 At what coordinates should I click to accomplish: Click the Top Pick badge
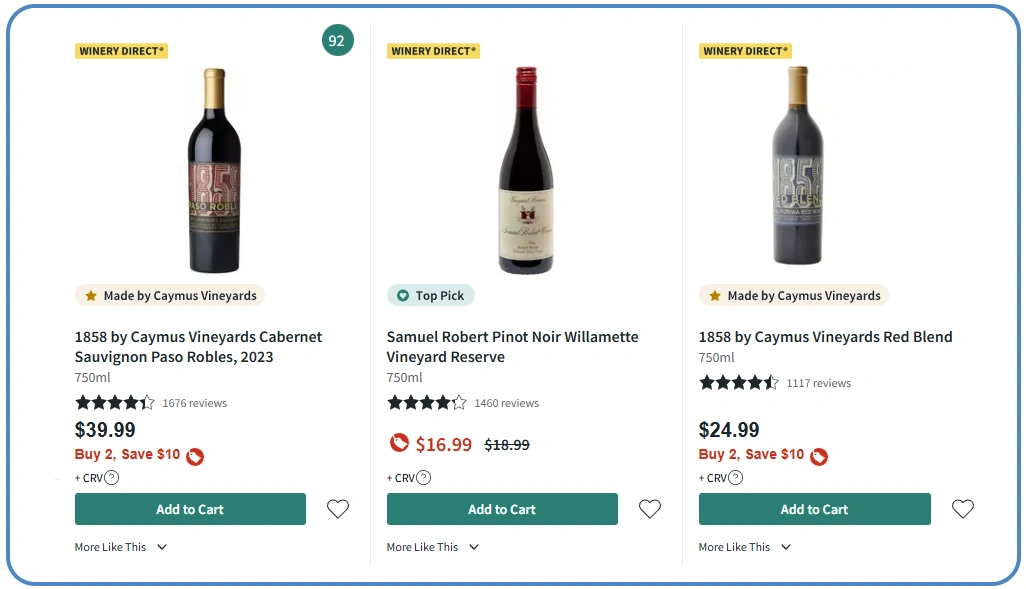(431, 295)
